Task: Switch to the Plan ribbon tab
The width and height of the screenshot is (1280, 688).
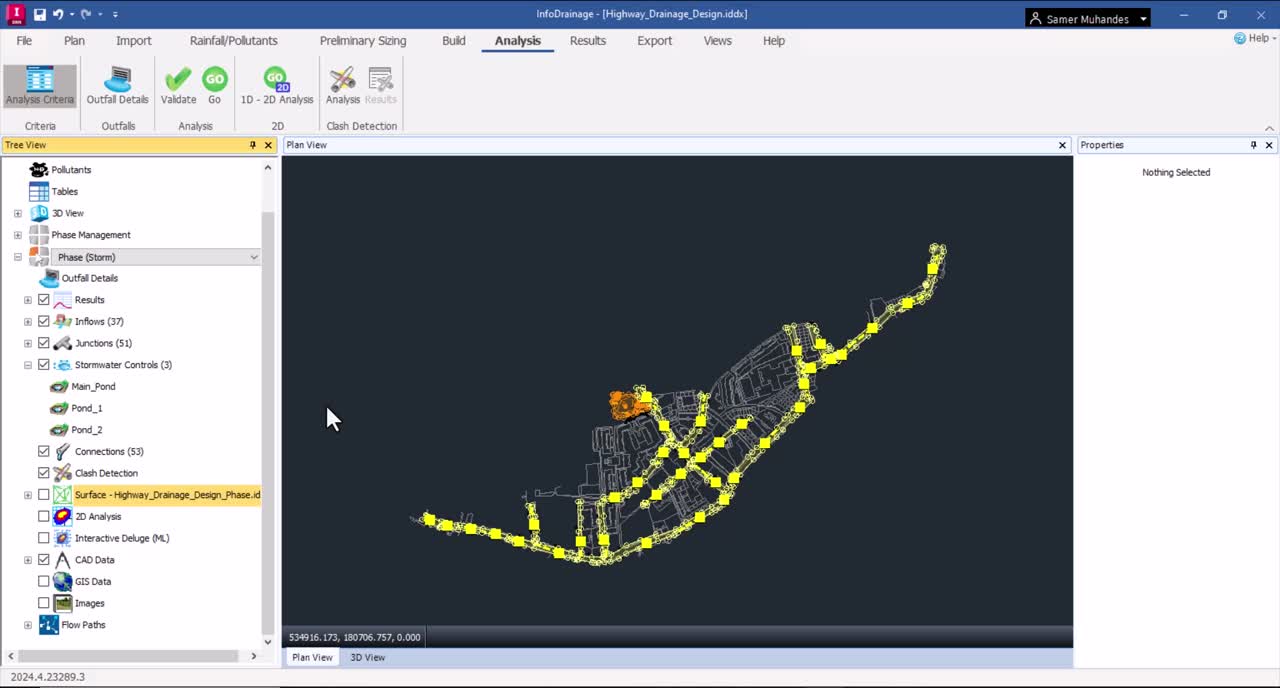Action: point(74,41)
